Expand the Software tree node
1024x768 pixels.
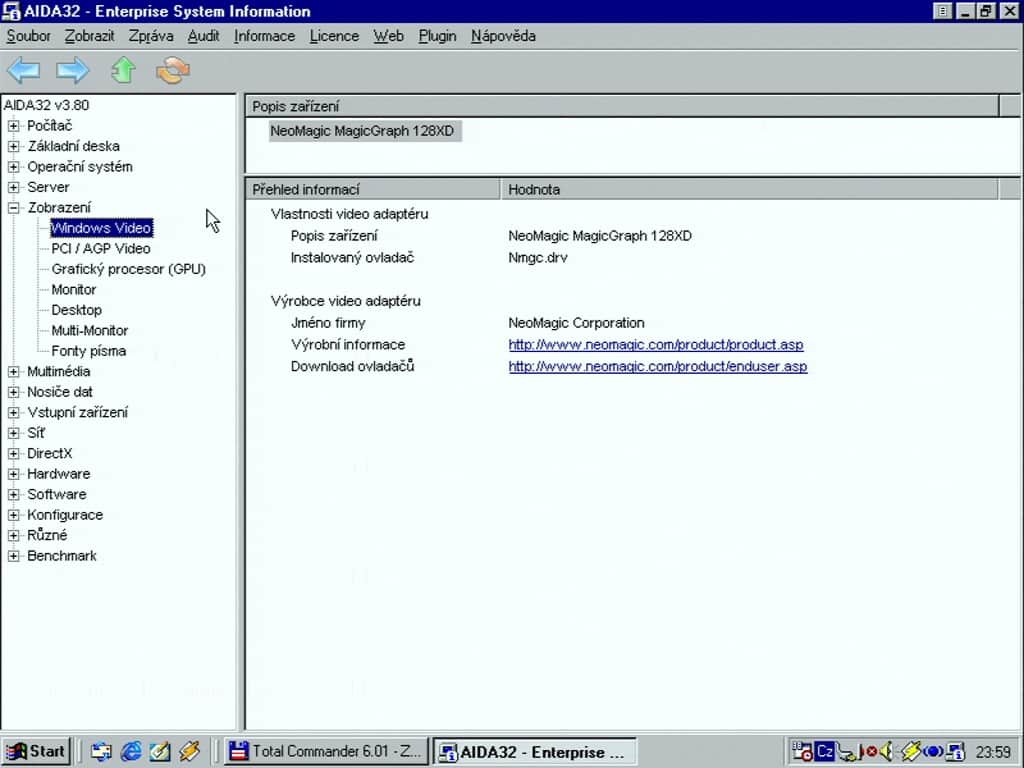tap(13, 494)
